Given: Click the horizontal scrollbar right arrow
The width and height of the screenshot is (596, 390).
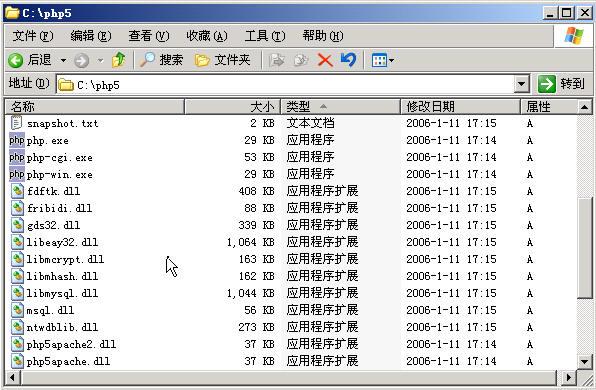Looking at the screenshot, I should (569, 377).
